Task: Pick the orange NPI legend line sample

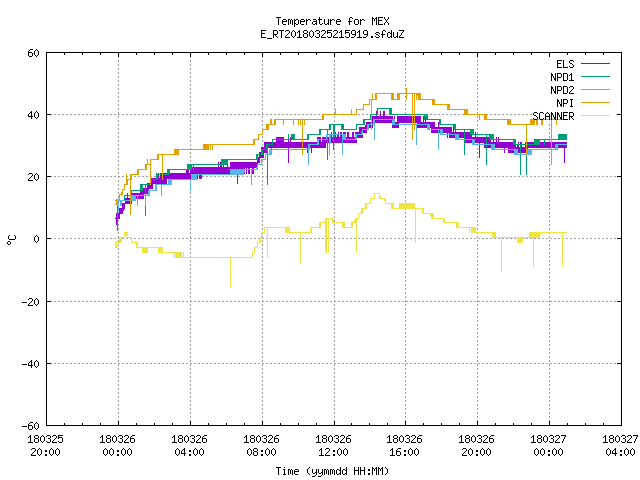Action: click(x=595, y=103)
